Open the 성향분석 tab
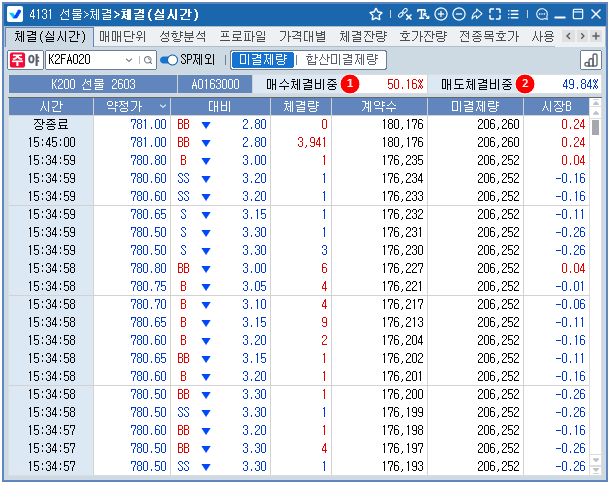The height and width of the screenshot is (483, 609). tap(182, 36)
